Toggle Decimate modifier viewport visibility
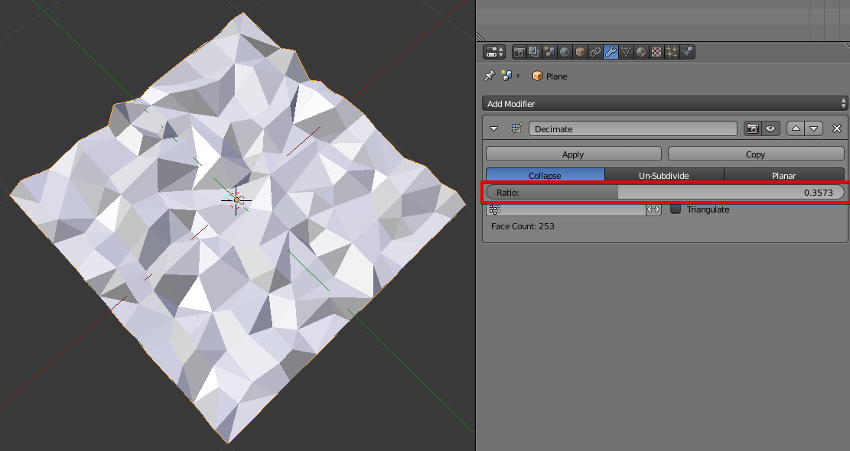The width and height of the screenshot is (850, 451). pyautogui.click(x=771, y=129)
